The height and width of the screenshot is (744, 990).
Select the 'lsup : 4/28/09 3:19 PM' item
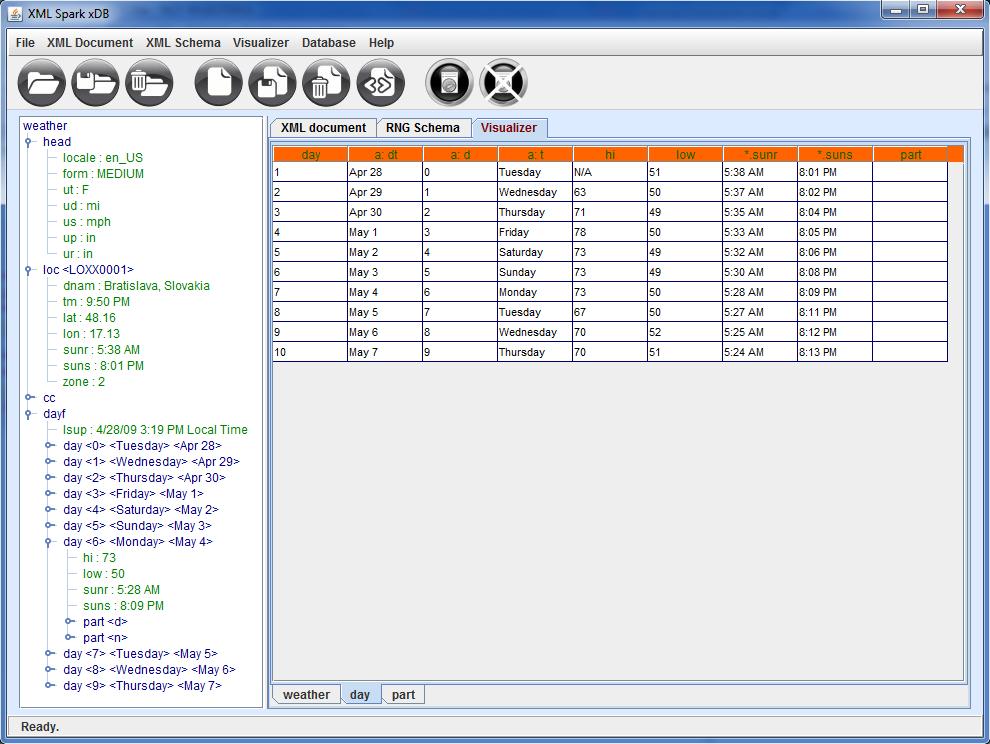tap(155, 429)
